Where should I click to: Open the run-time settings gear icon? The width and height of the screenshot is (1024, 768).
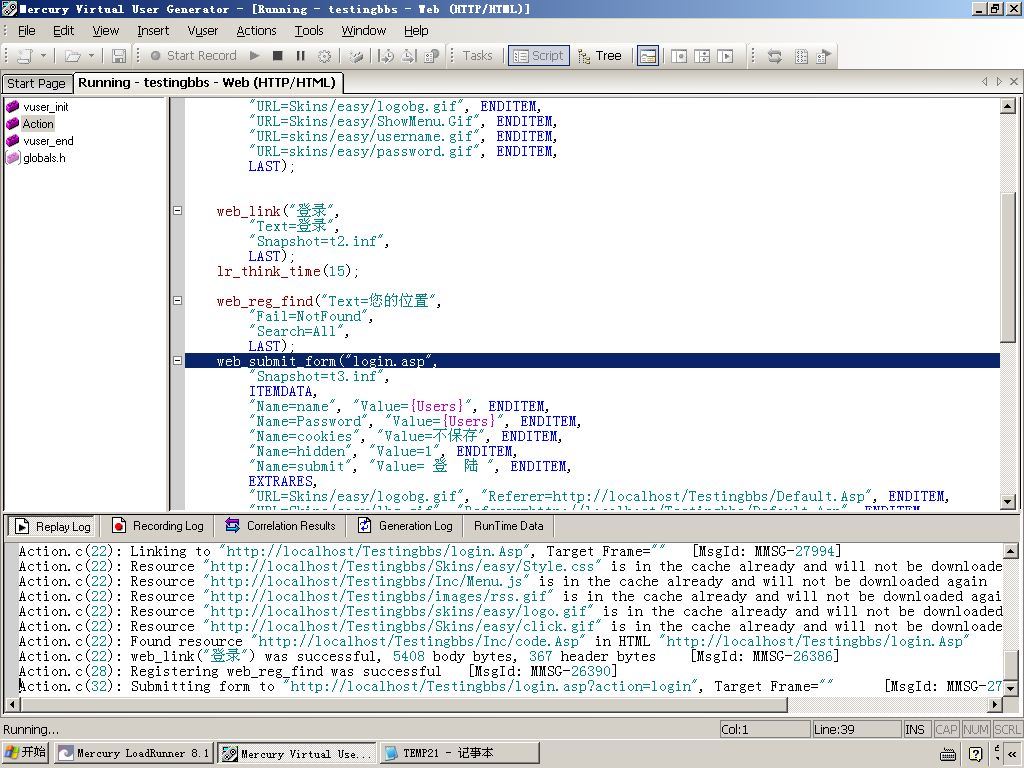pyautogui.click(x=324, y=56)
